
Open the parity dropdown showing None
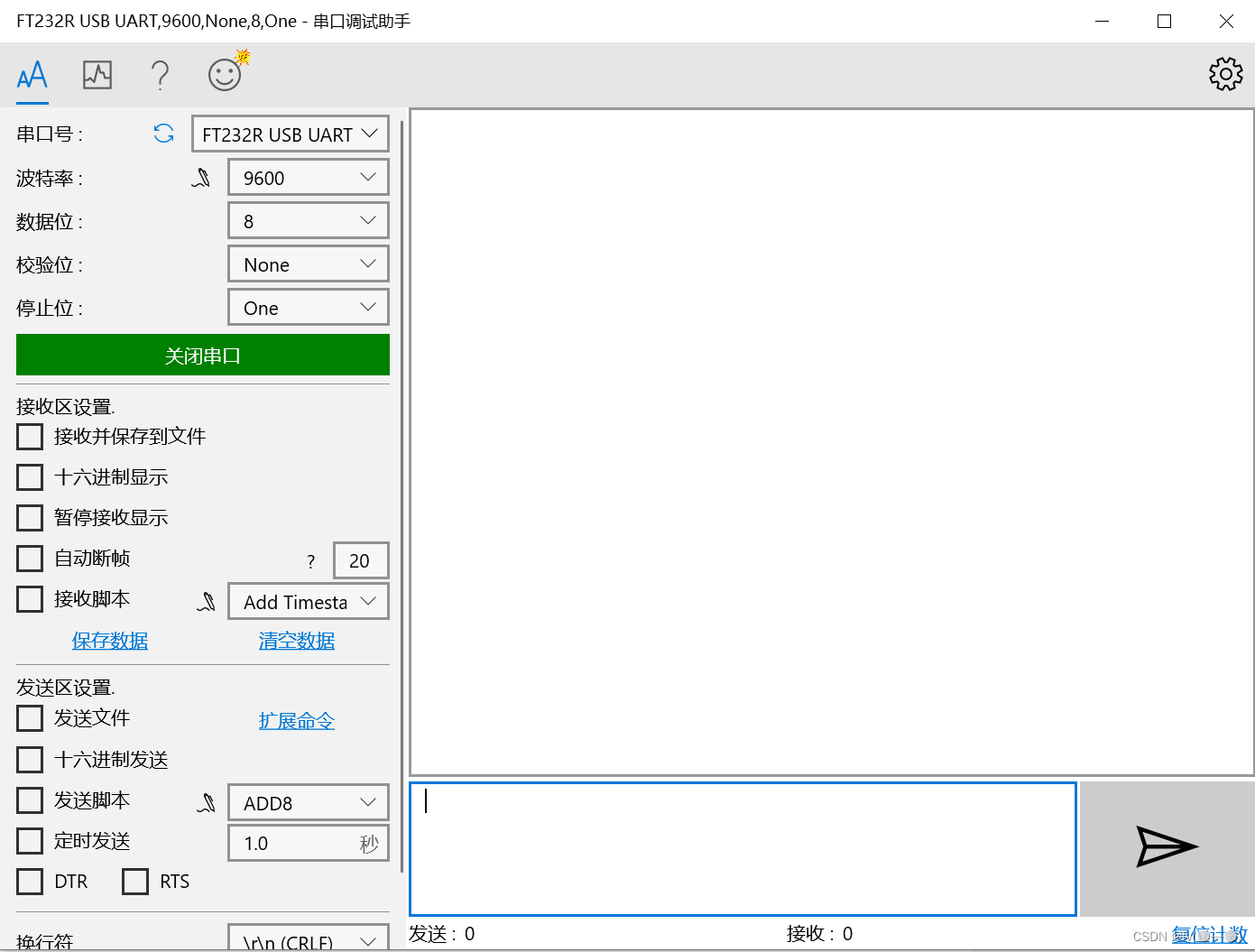tap(309, 263)
